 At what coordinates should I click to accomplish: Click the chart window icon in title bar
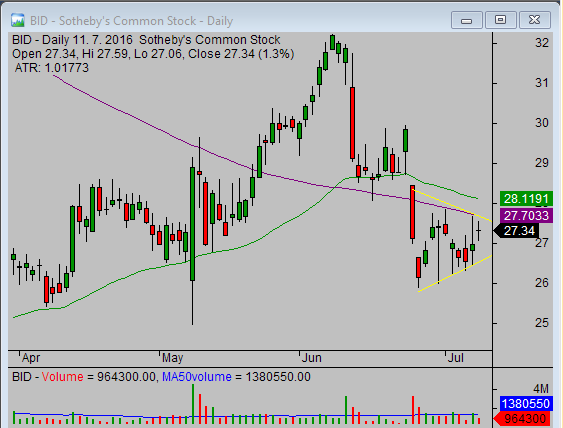coord(17,20)
